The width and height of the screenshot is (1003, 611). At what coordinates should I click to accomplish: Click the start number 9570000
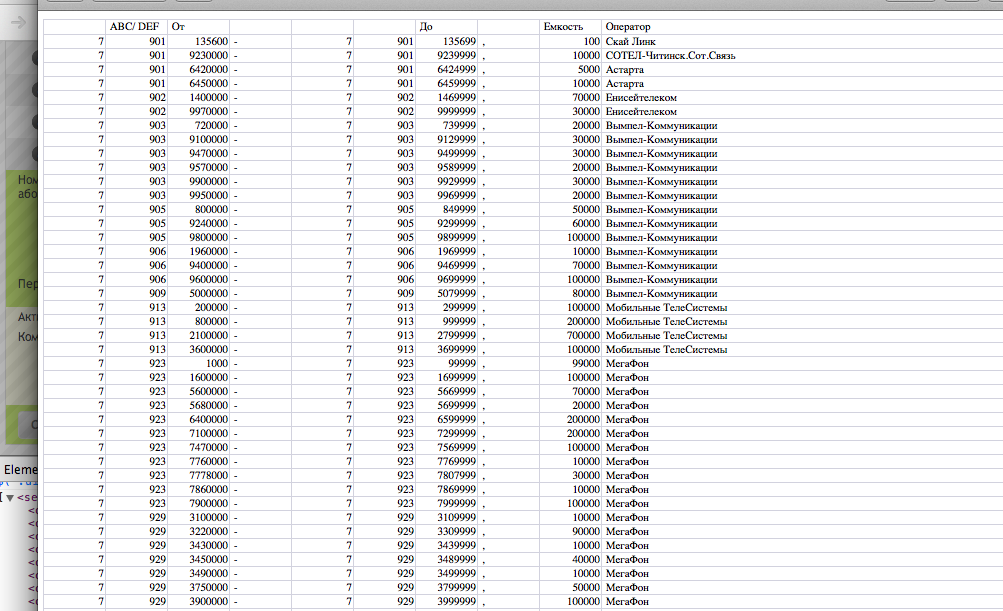point(208,168)
